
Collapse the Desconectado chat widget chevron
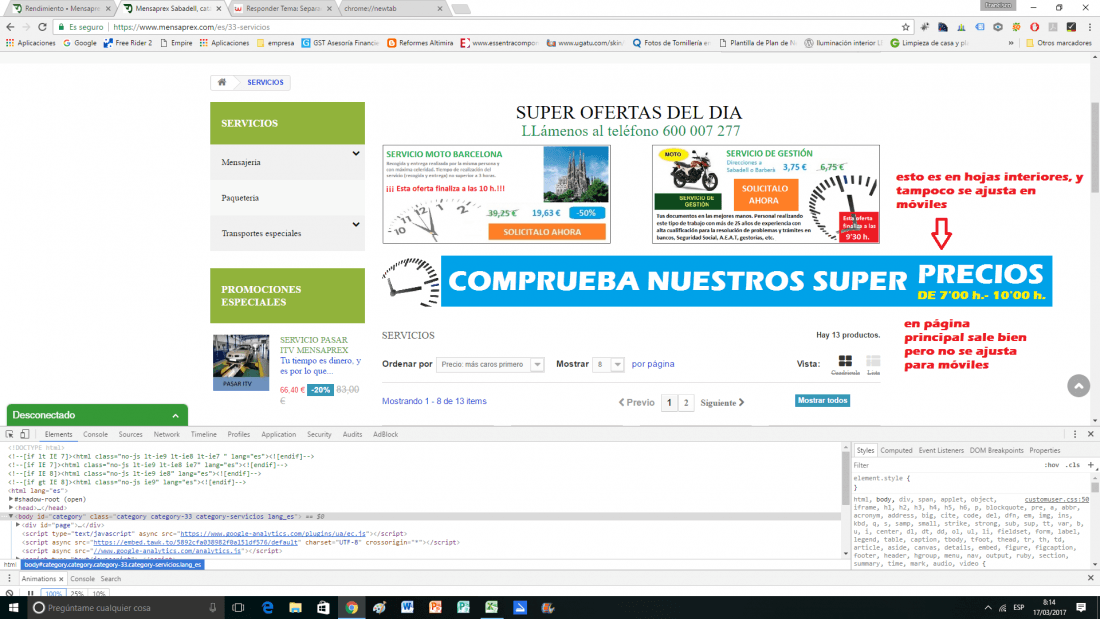pyautogui.click(x=175, y=415)
